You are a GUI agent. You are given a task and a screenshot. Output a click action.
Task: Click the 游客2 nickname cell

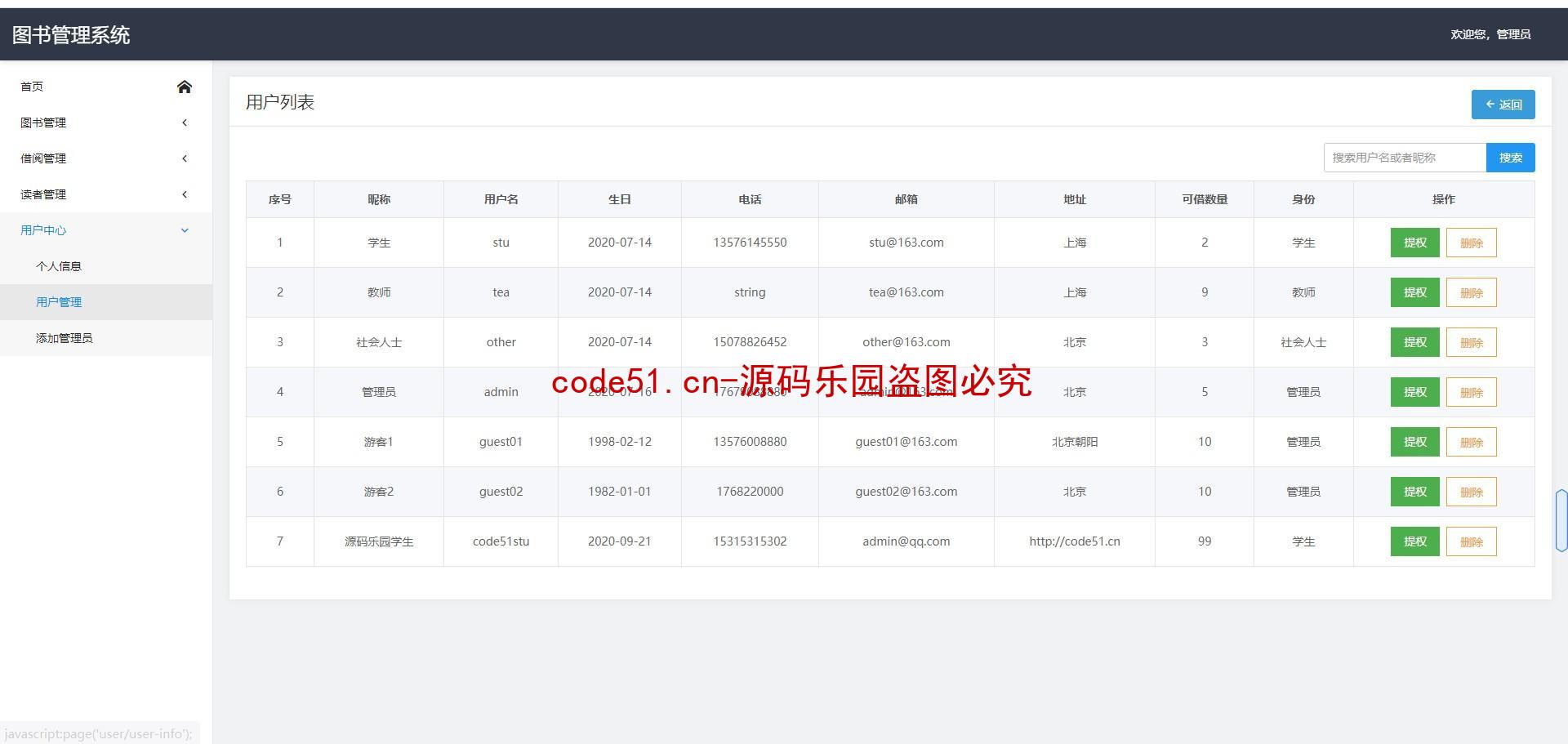[379, 492]
